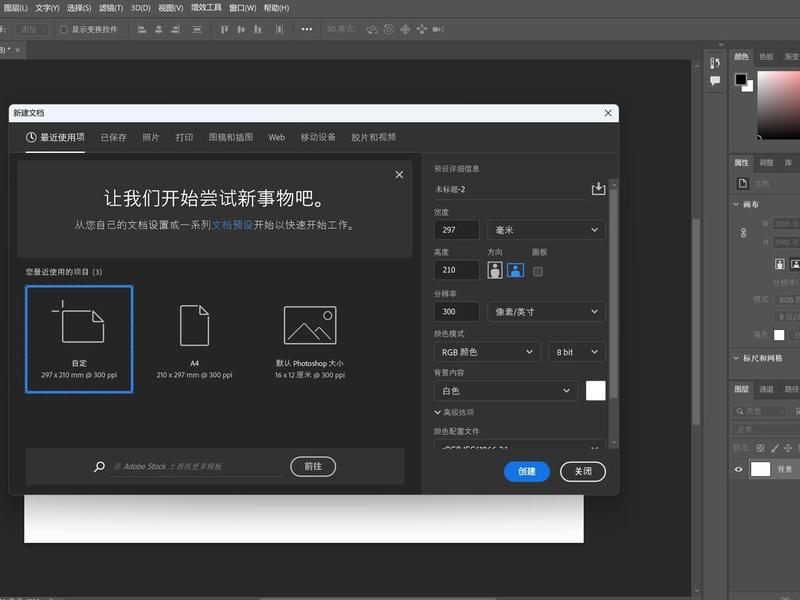Switch to the Web tab

(x=277, y=137)
